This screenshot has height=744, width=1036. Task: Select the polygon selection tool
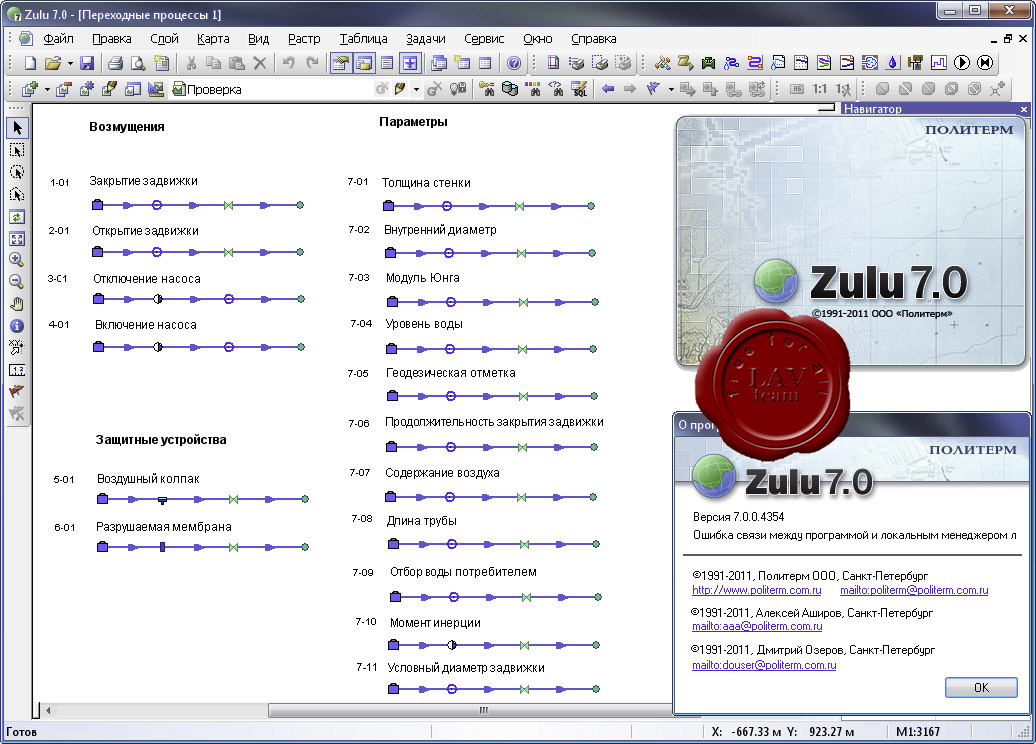coord(17,194)
